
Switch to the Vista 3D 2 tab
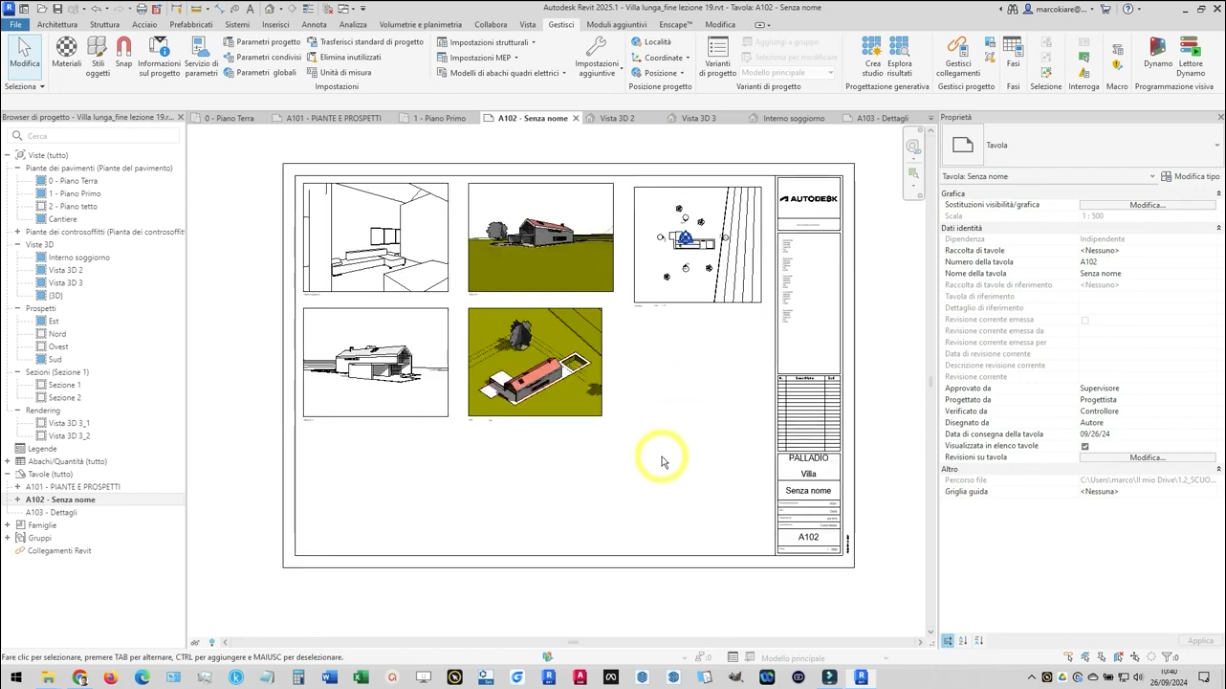[616, 118]
